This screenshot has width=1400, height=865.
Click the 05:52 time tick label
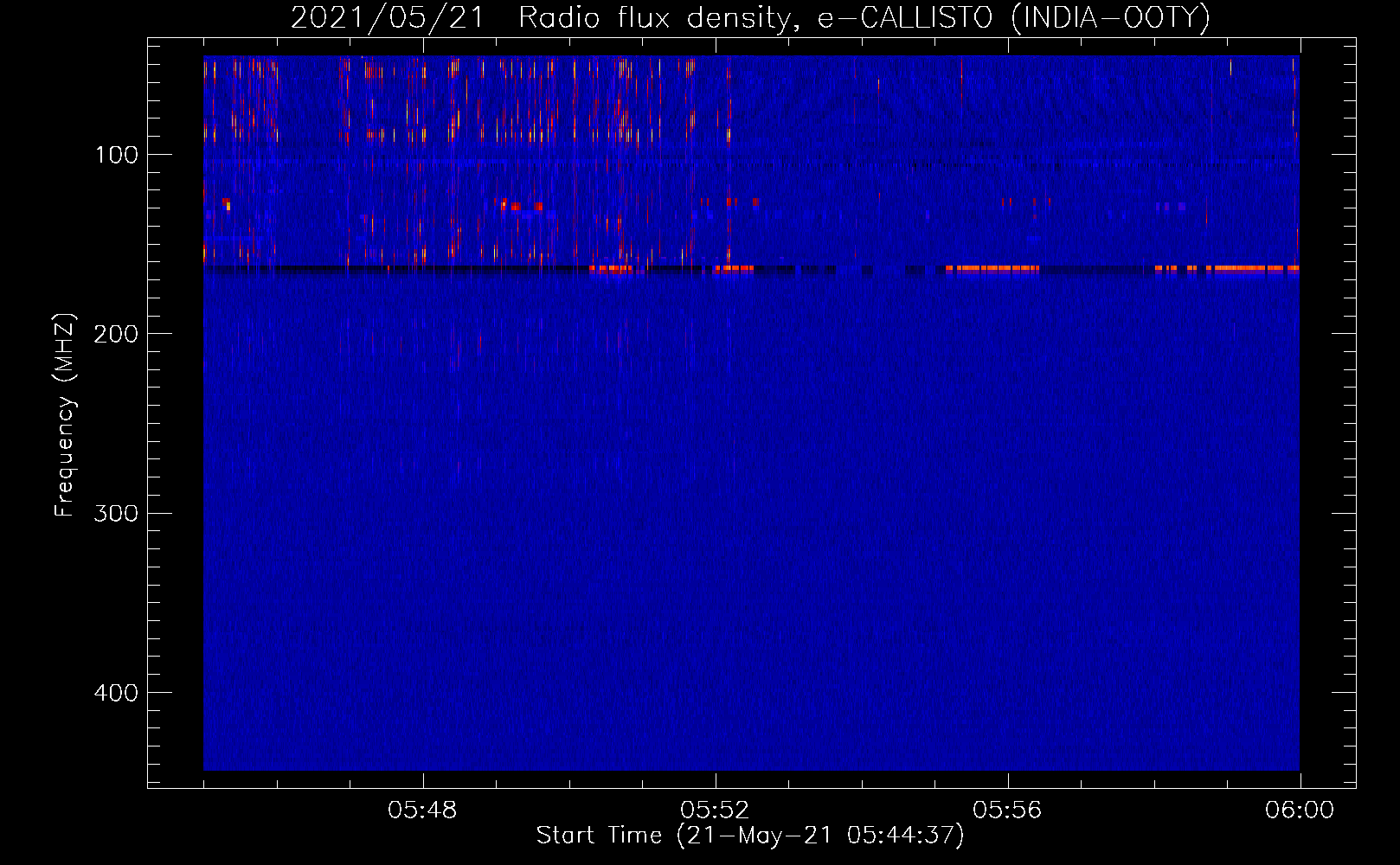click(x=715, y=811)
